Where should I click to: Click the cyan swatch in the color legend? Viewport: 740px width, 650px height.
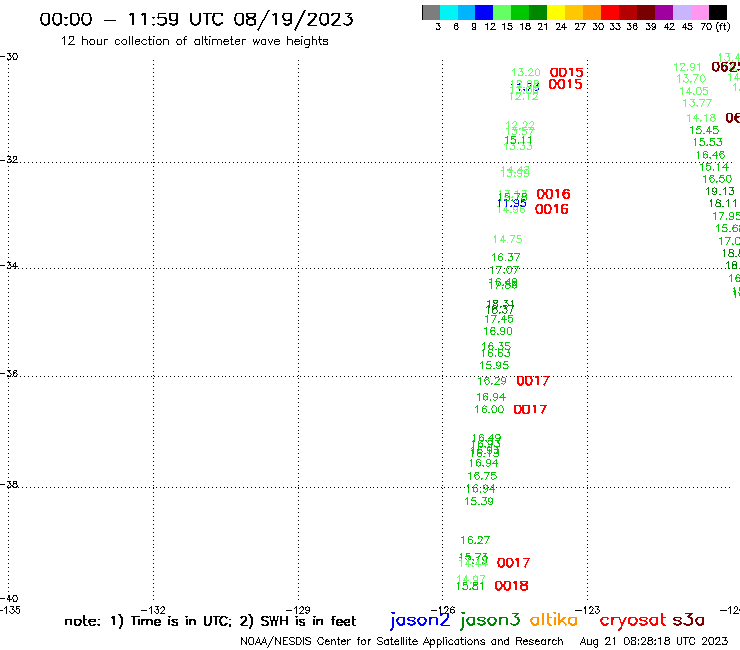pos(449,12)
